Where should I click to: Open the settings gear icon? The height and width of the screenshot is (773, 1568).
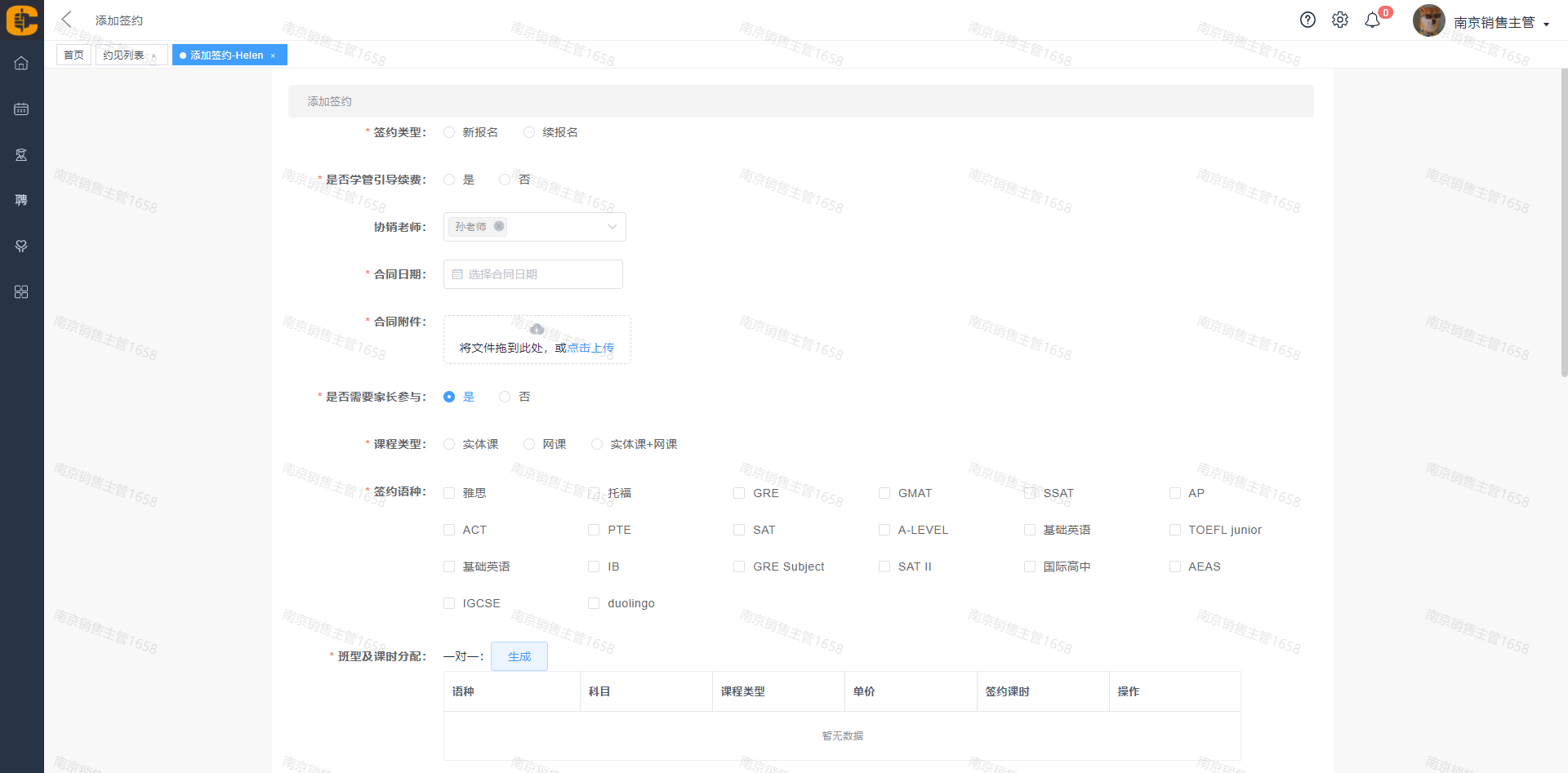1339,20
